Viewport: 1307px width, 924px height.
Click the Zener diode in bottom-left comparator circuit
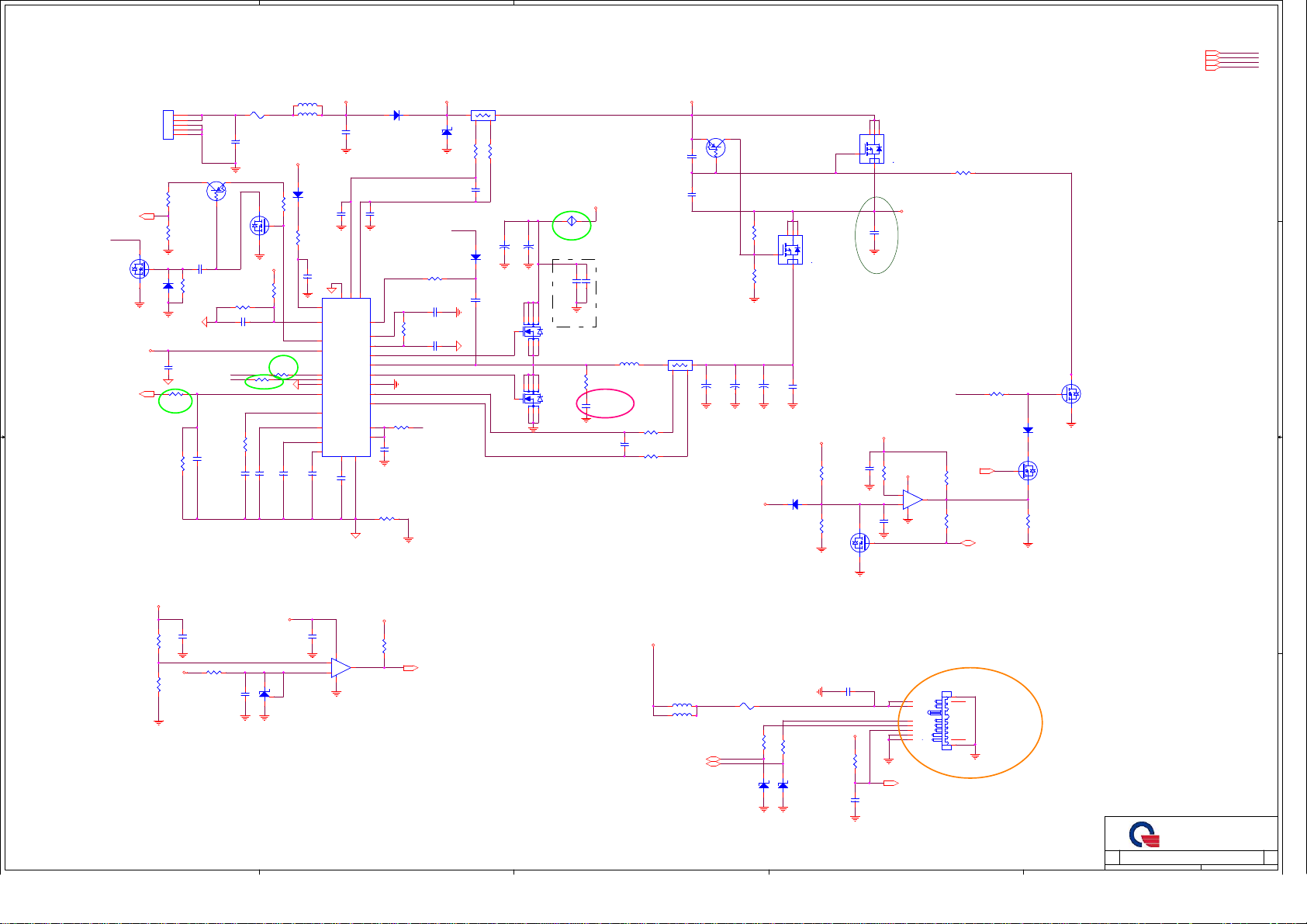[x=264, y=694]
